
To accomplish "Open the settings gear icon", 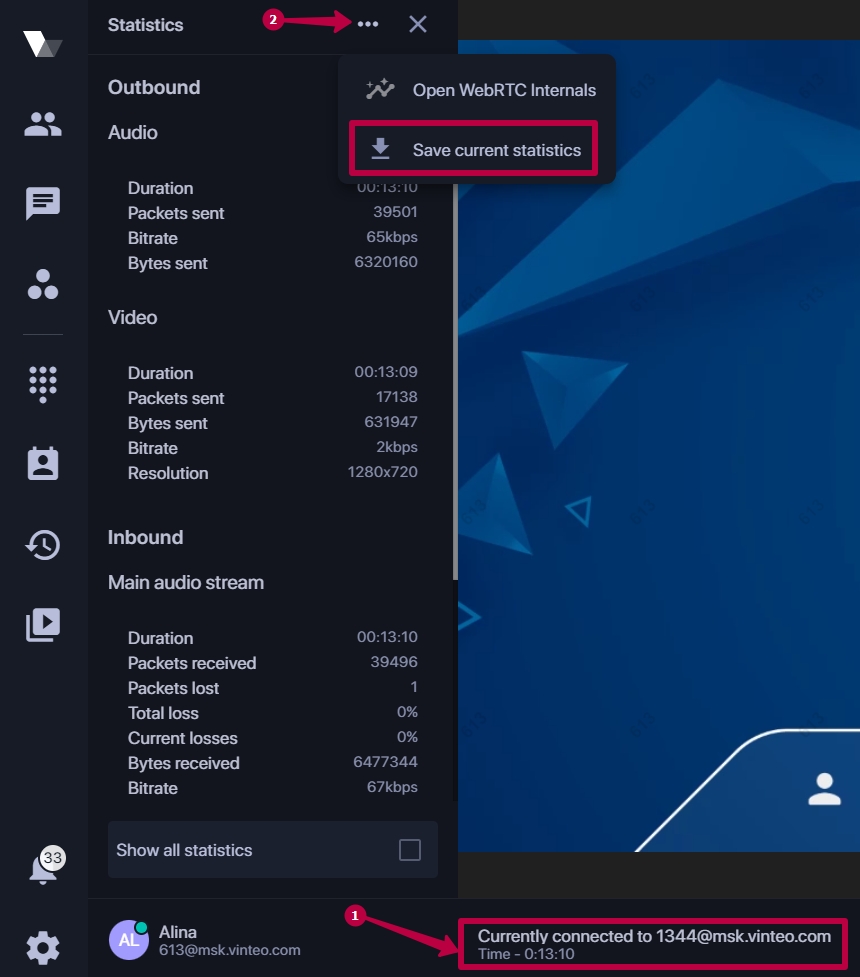I will tap(43, 948).
